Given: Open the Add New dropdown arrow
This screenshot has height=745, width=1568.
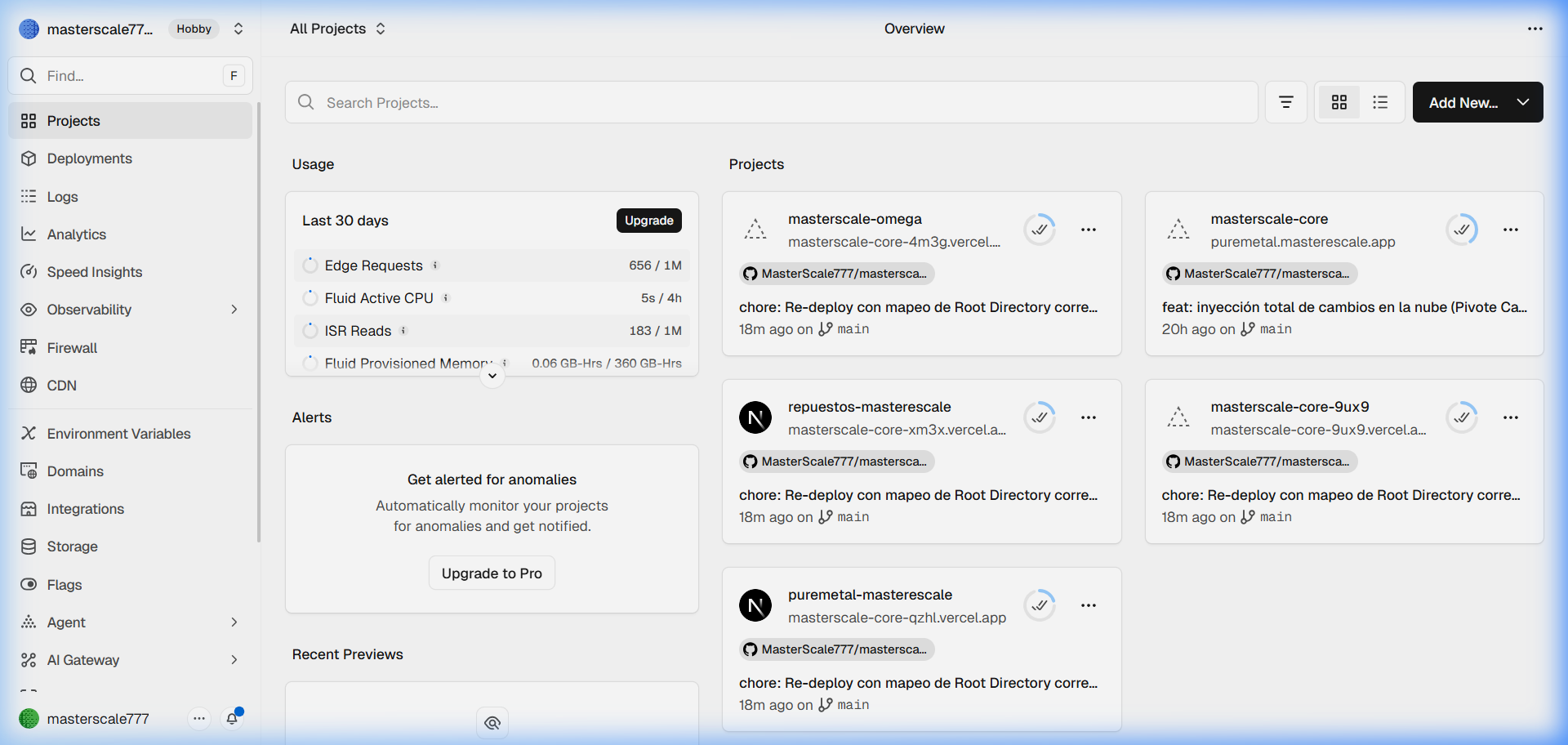Looking at the screenshot, I should pyautogui.click(x=1523, y=102).
